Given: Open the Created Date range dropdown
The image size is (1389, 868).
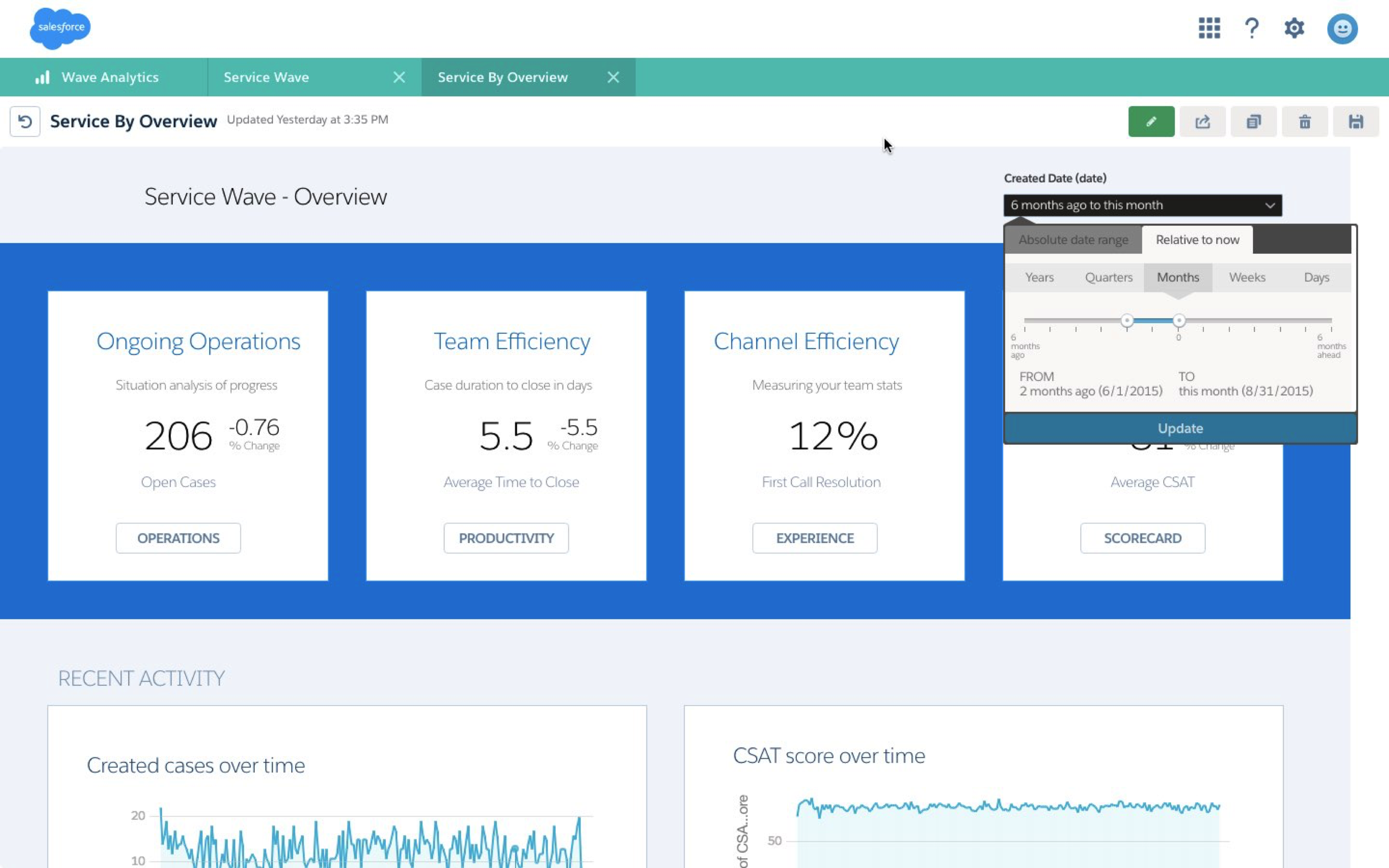Looking at the screenshot, I should [x=1142, y=205].
